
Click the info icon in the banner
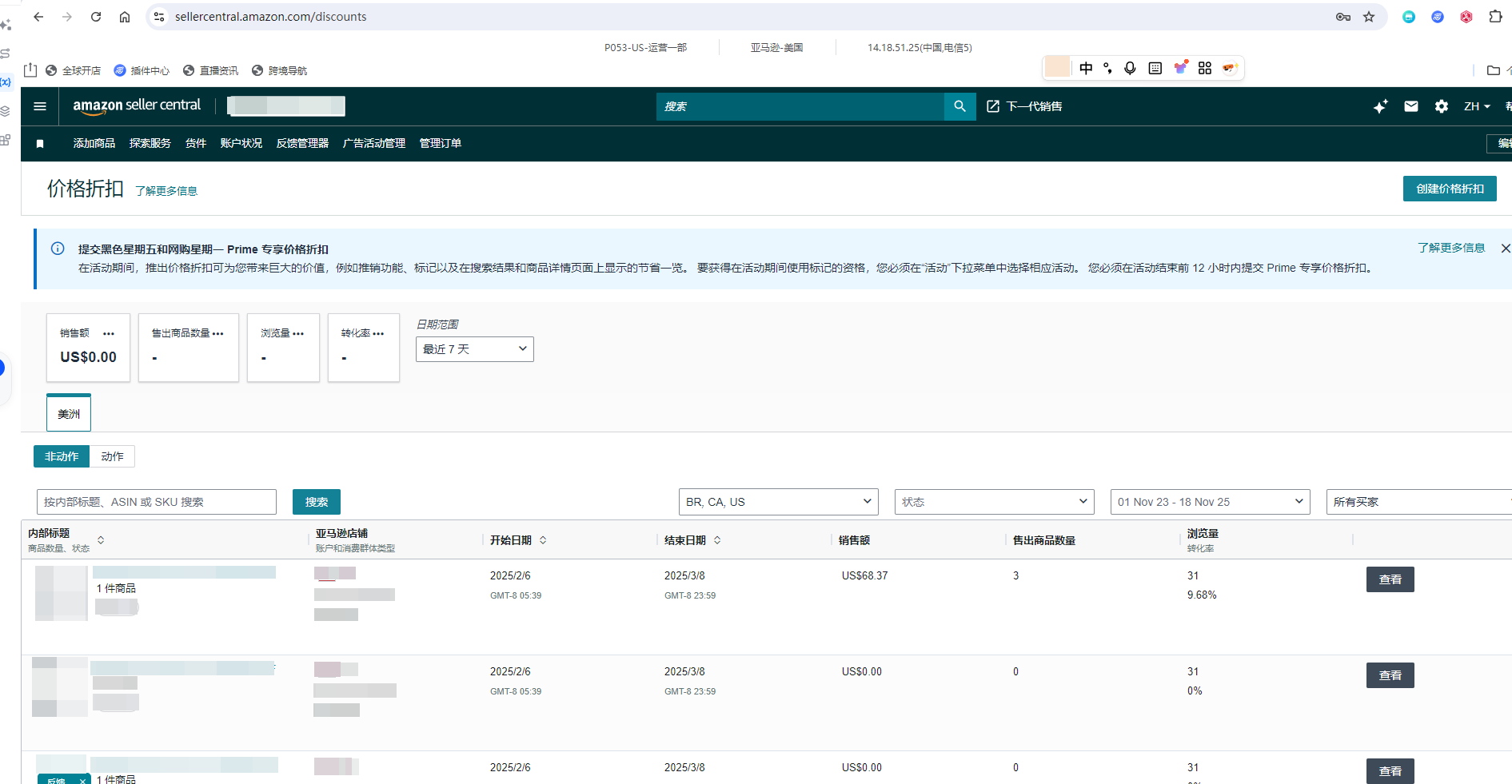pos(58,249)
